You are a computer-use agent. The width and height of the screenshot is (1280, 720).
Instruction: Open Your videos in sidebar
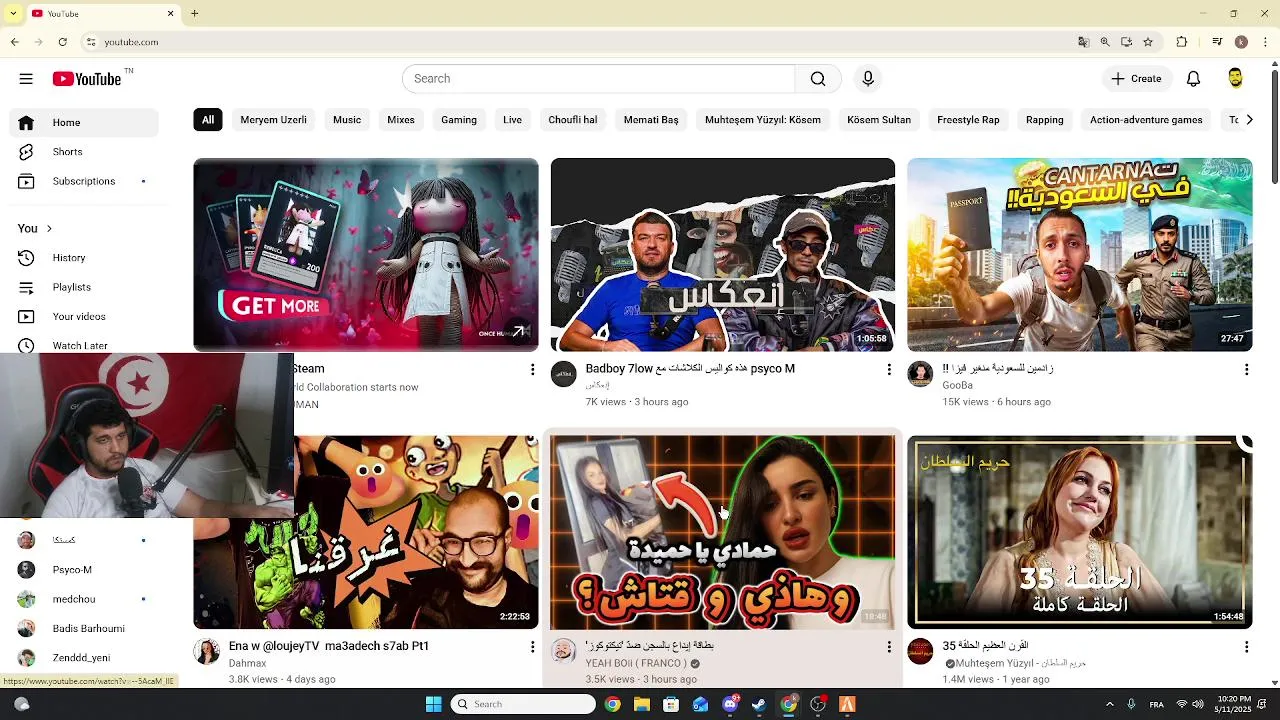84,316
